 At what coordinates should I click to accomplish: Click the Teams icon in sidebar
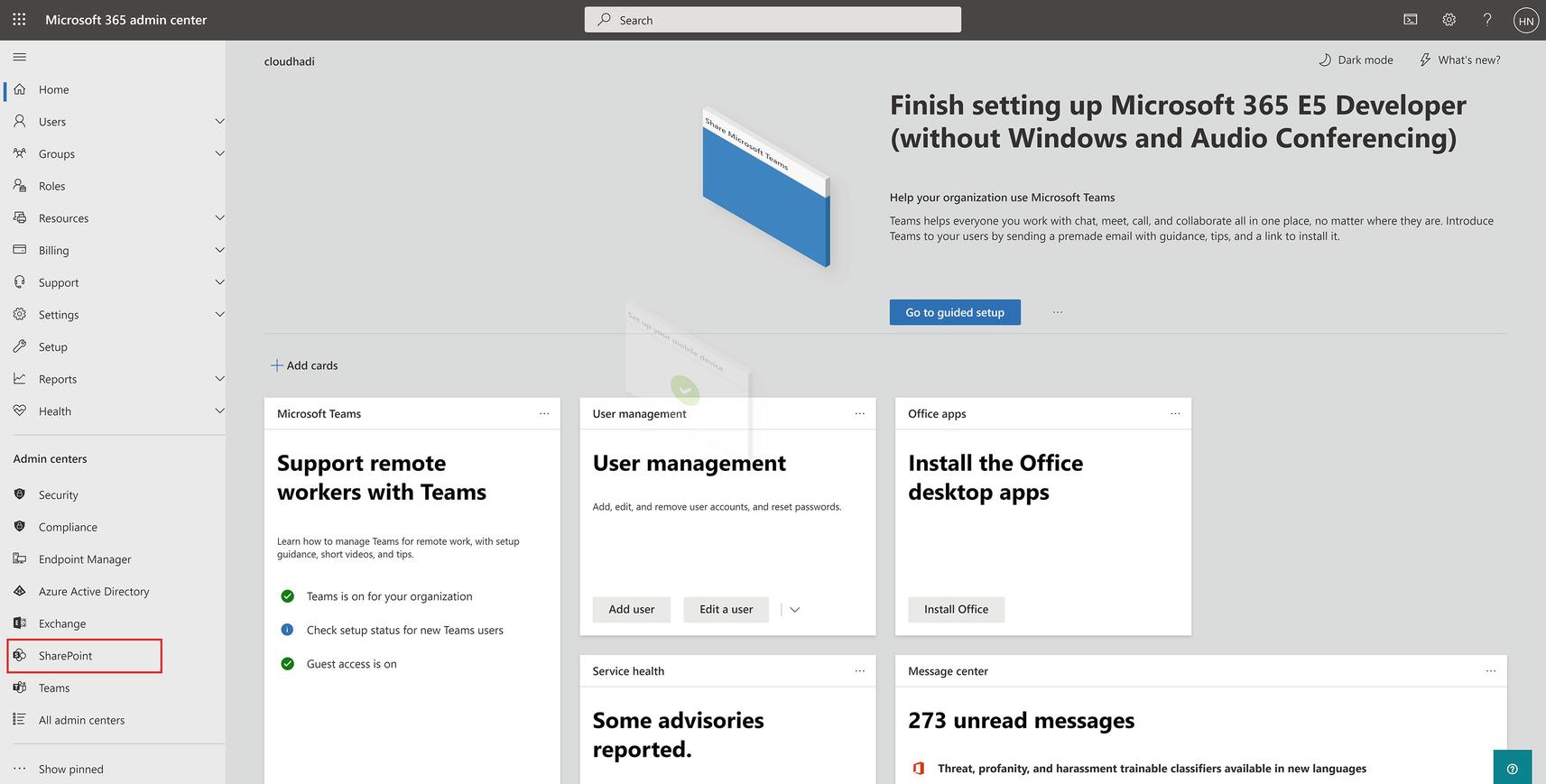click(20, 687)
